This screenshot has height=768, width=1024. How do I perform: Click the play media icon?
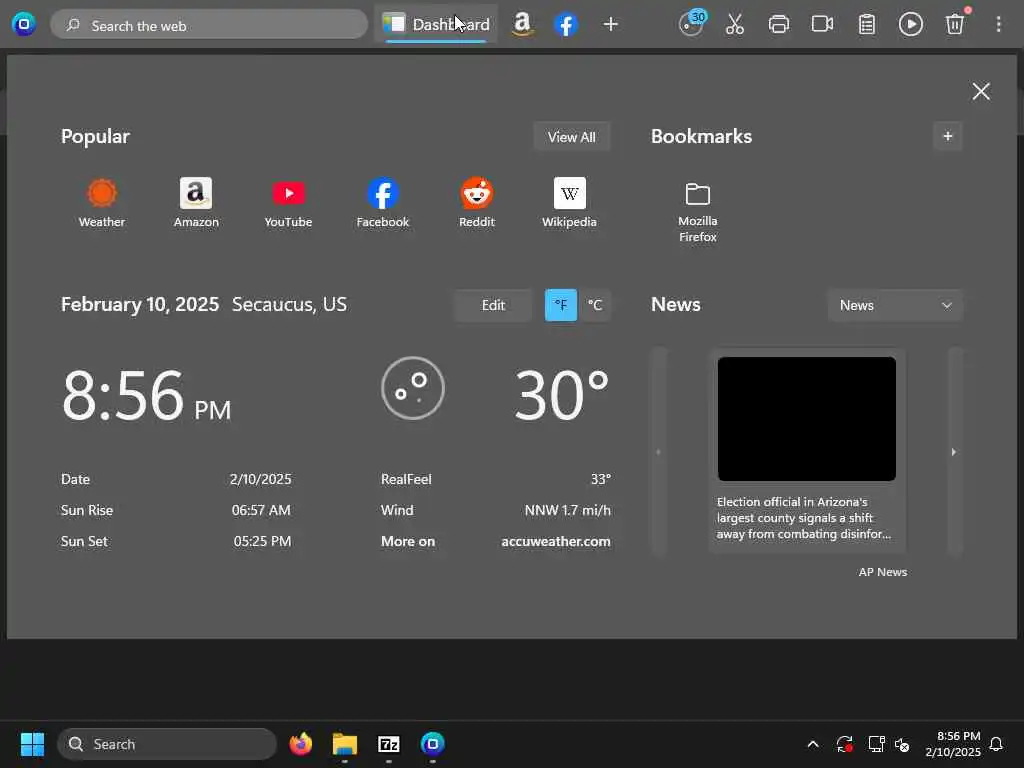(x=910, y=25)
